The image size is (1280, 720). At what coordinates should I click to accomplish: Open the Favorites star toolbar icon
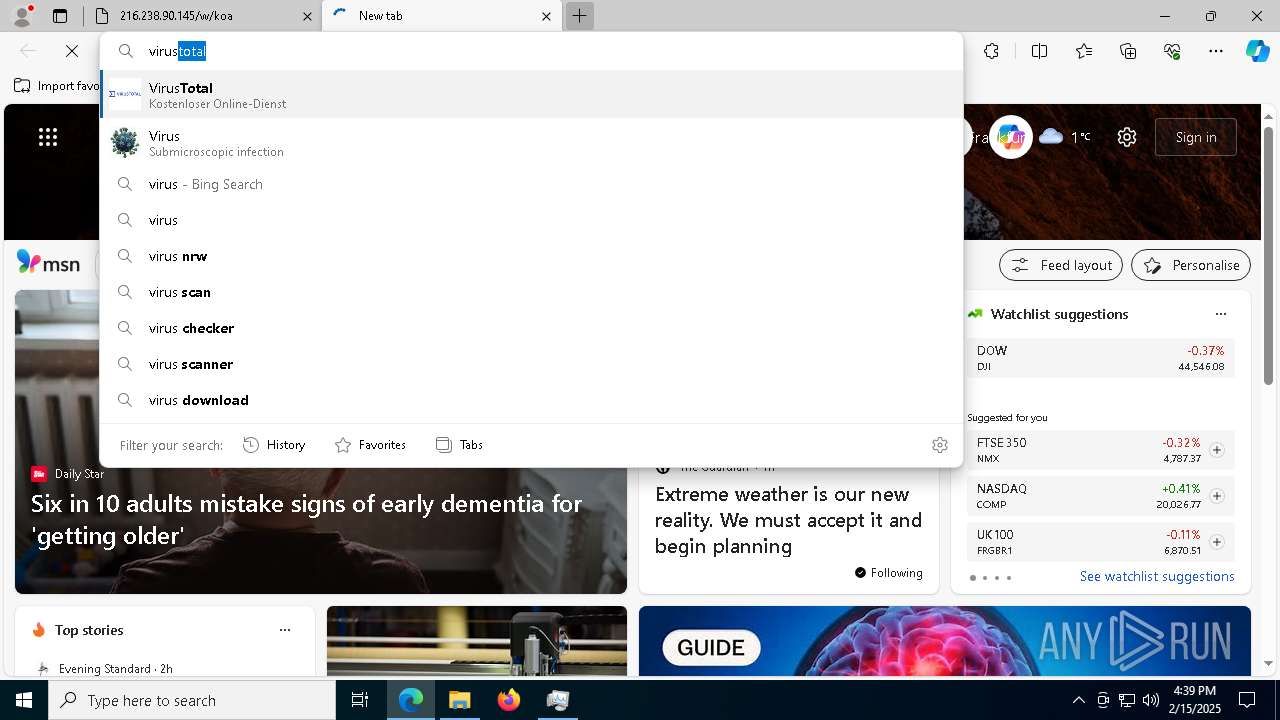pyautogui.click(x=1084, y=51)
